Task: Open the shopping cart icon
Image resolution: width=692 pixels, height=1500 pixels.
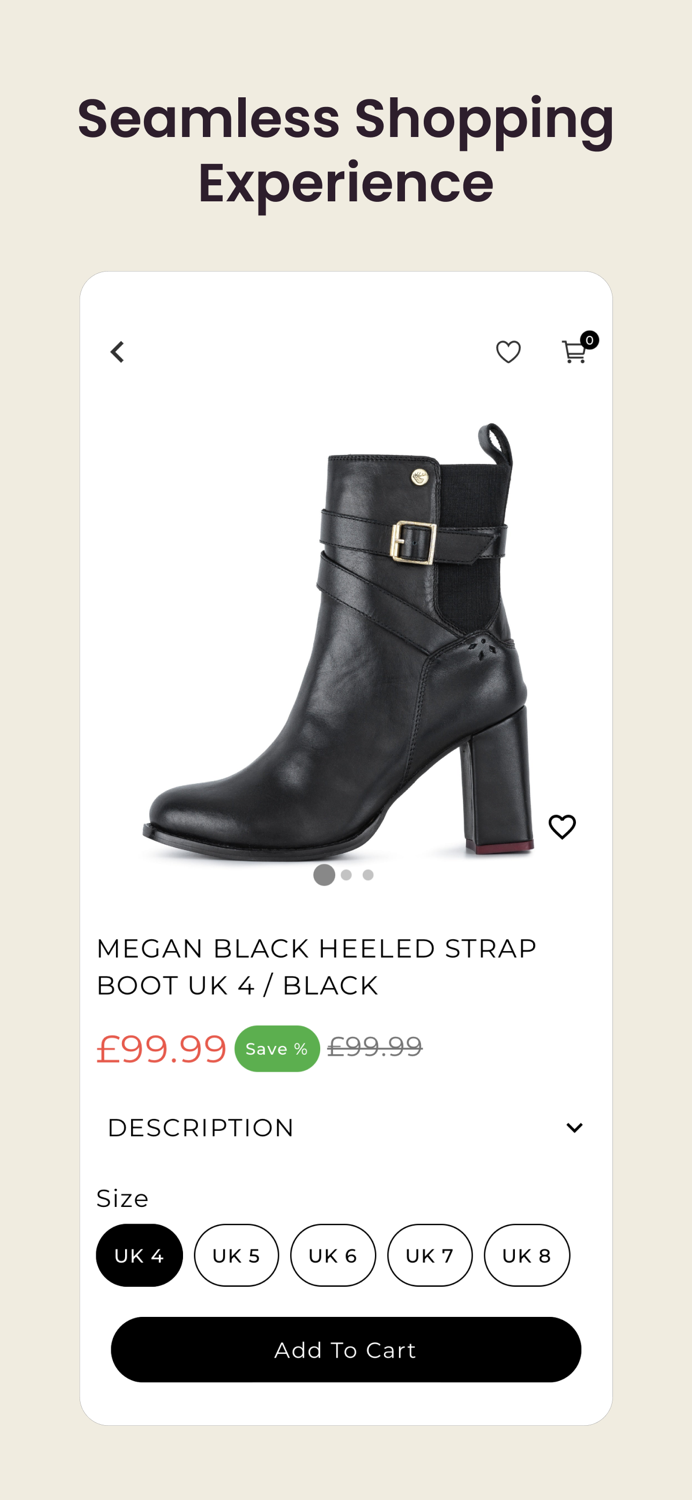Action: point(573,352)
